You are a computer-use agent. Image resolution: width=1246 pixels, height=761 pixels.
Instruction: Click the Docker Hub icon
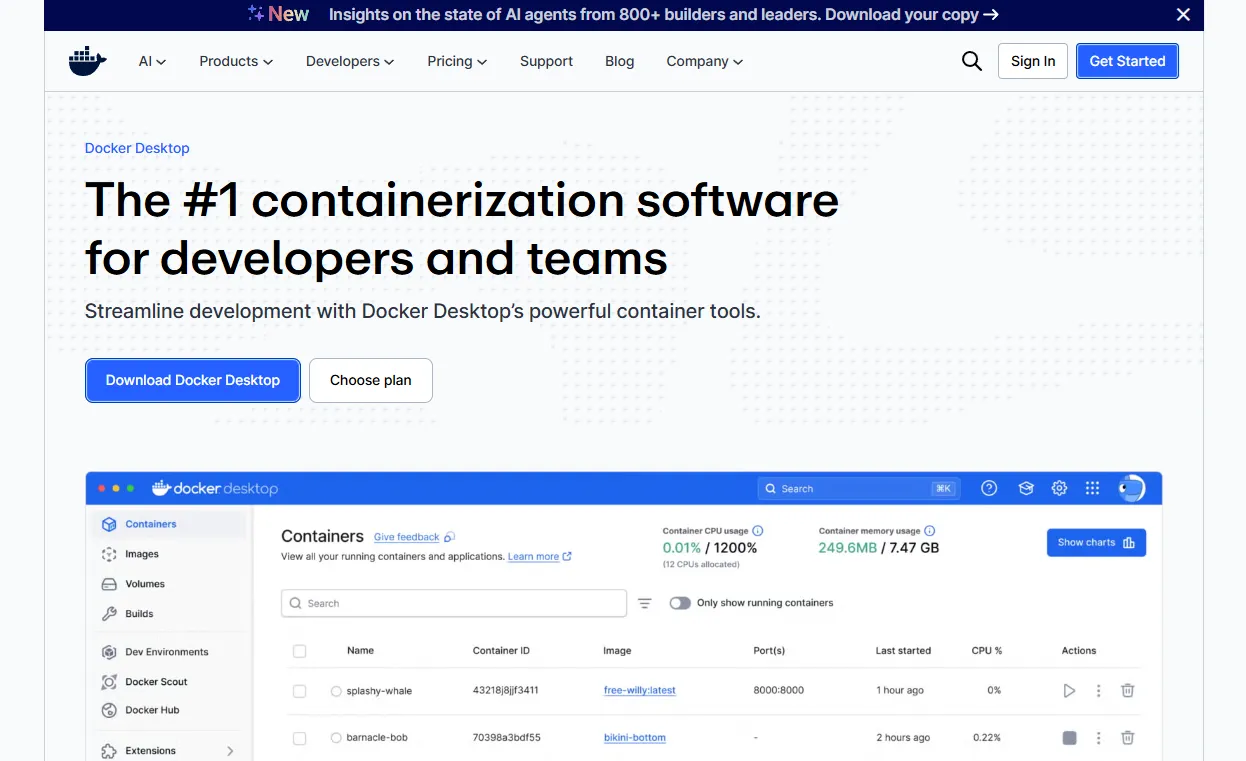pos(109,710)
